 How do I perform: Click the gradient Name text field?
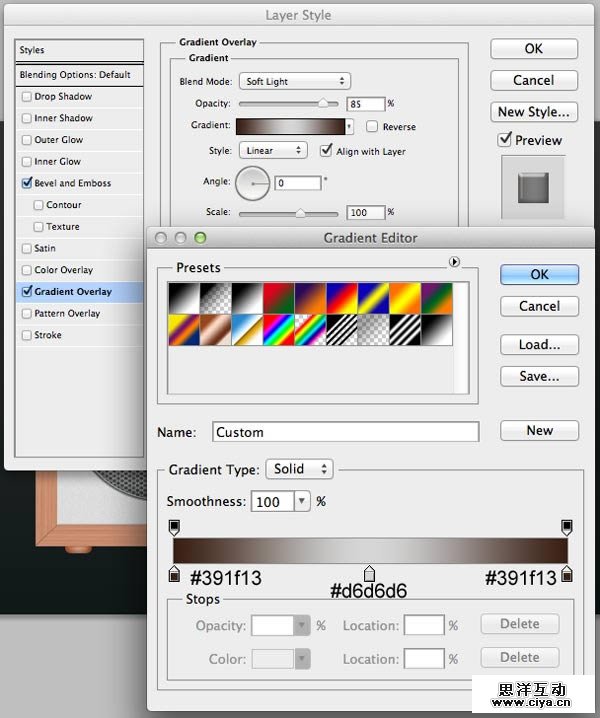(x=345, y=432)
